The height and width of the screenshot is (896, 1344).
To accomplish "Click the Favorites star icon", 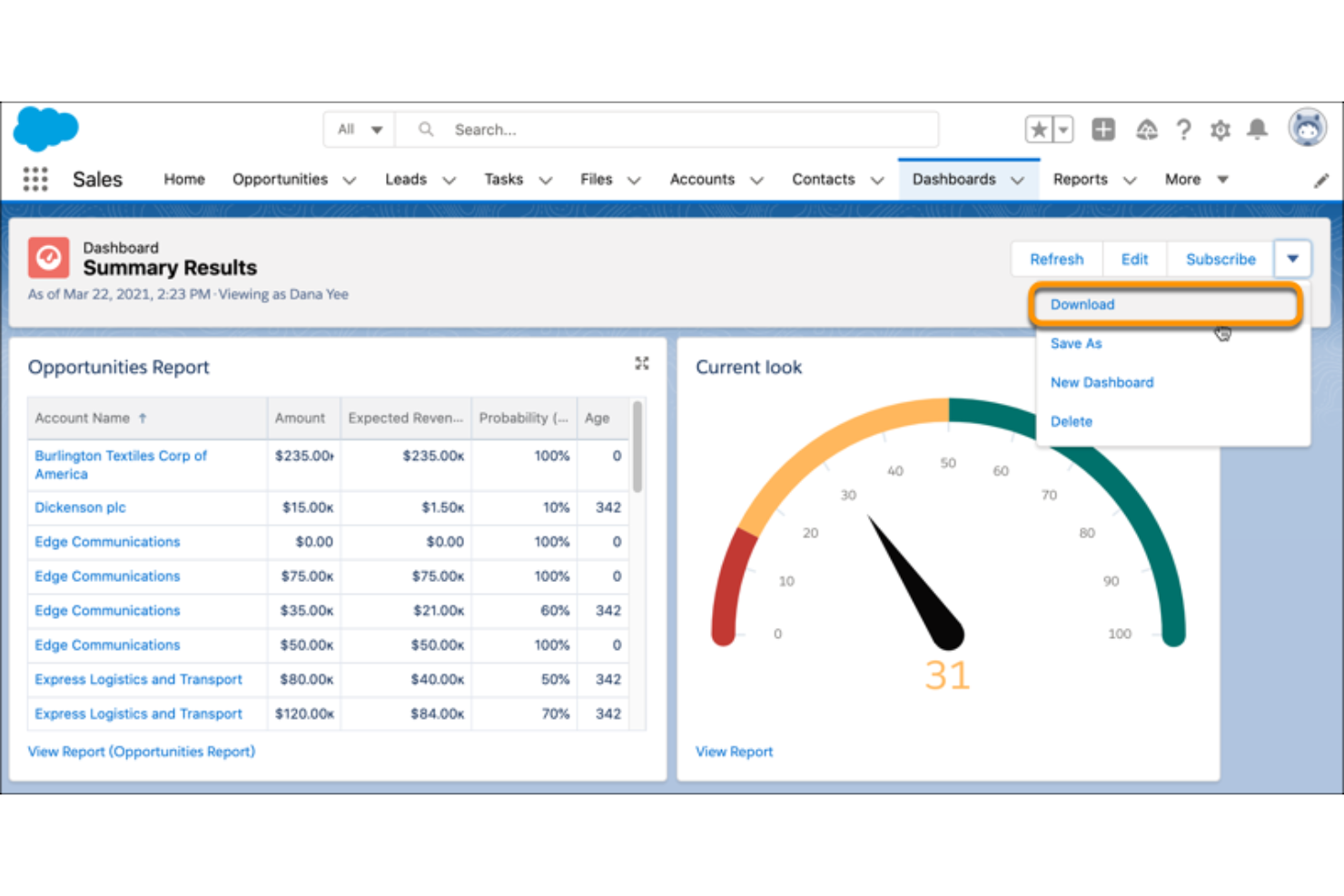I will click(1039, 130).
